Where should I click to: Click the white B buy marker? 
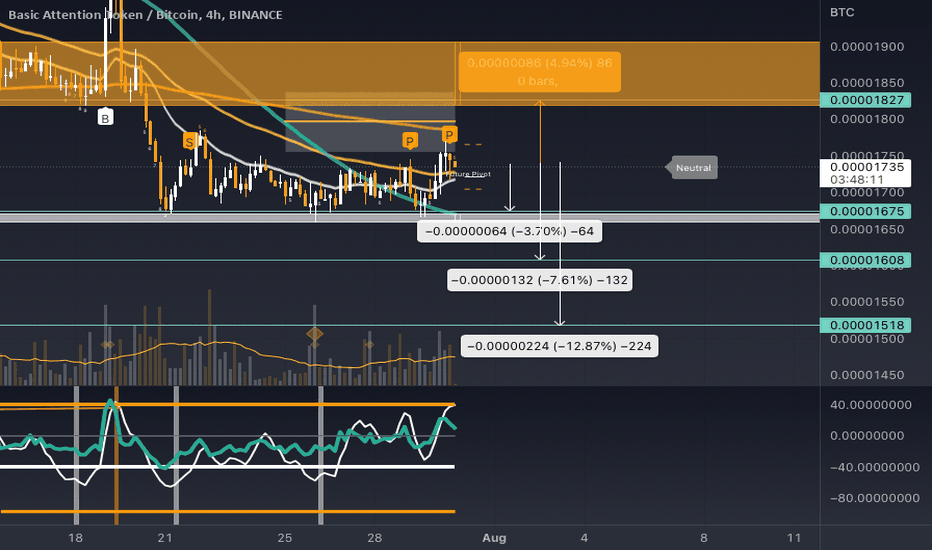coord(105,118)
